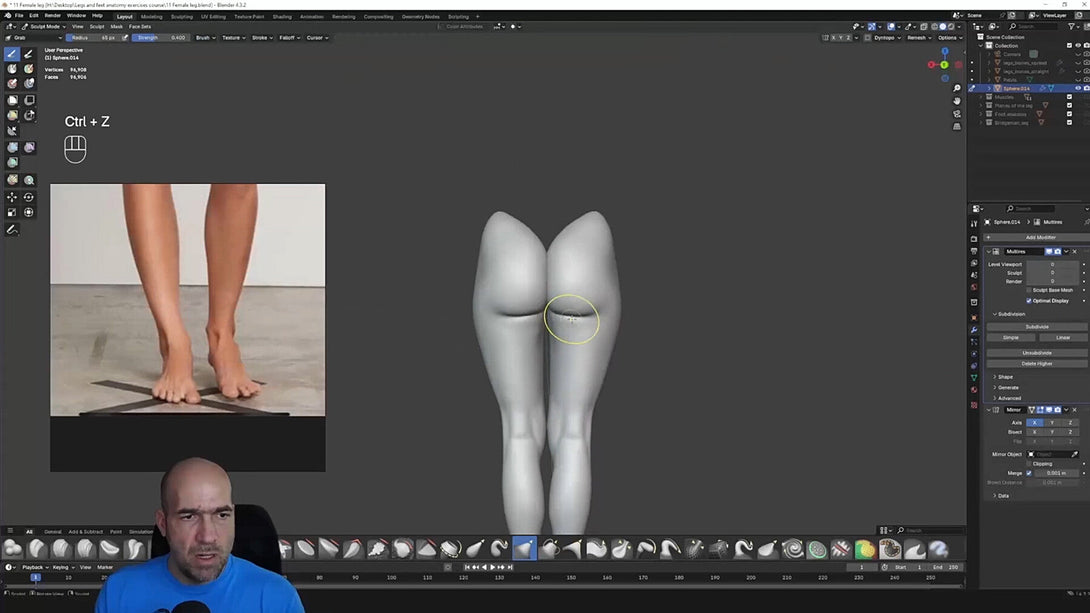Toggle the Mirror modifier Axis X button
Screen dimensions: 1090x613
point(1034,423)
